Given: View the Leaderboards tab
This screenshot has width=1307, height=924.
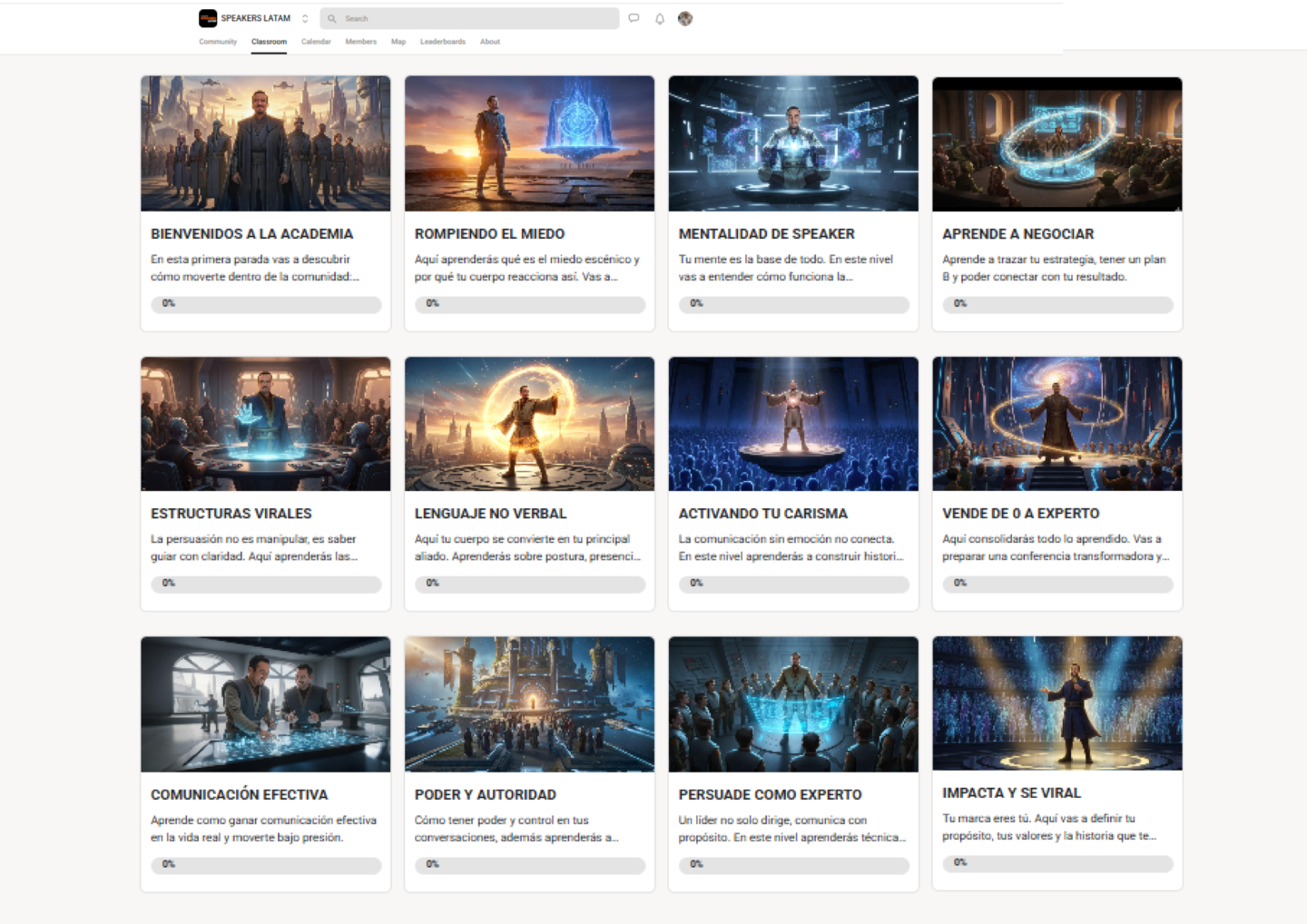Looking at the screenshot, I should click(443, 42).
